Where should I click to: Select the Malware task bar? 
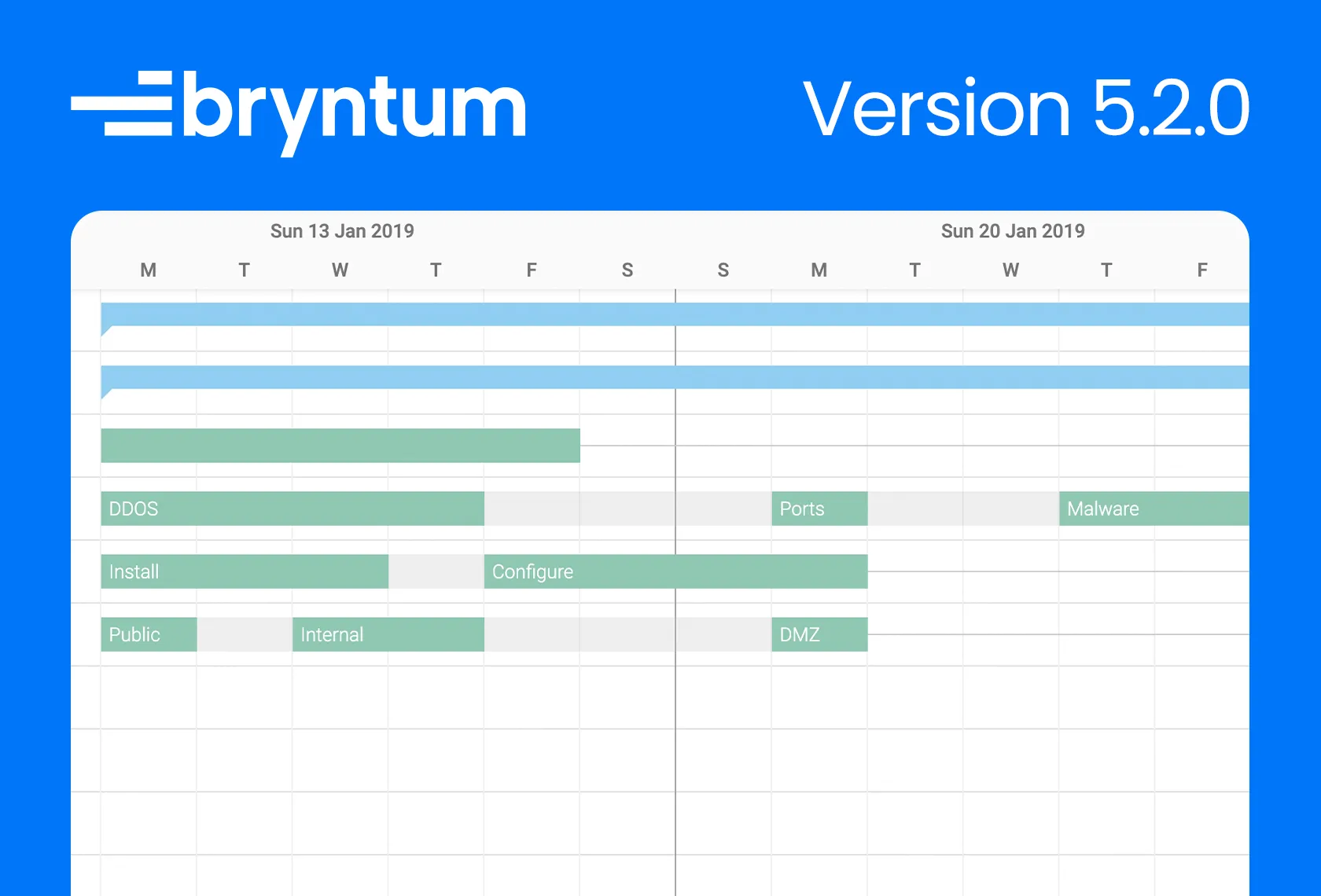point(1154,509)
